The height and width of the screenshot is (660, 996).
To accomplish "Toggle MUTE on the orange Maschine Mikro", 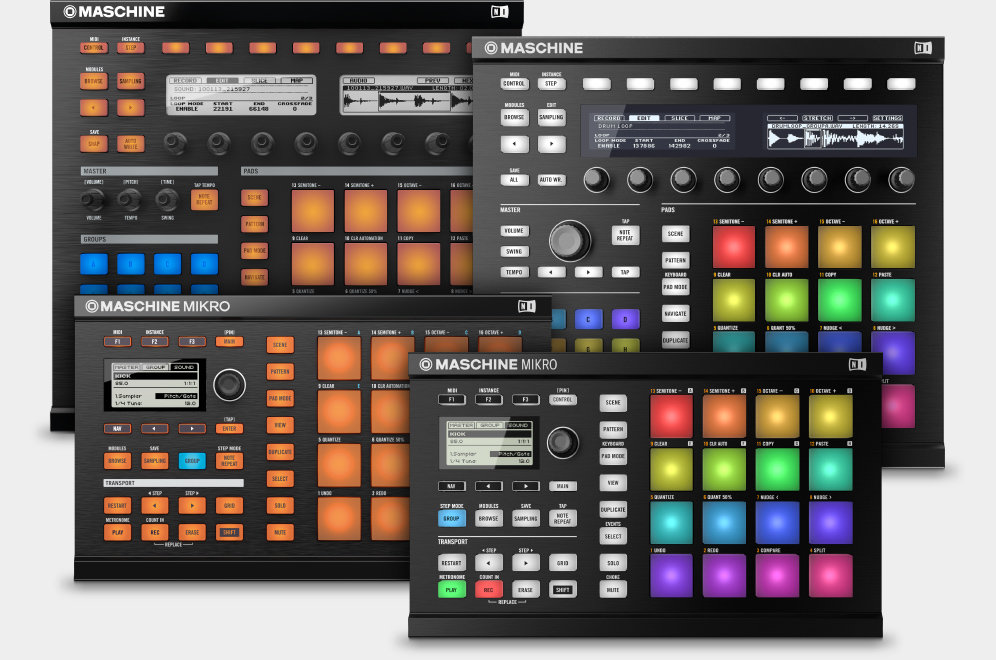I will [x=280, y=532].
